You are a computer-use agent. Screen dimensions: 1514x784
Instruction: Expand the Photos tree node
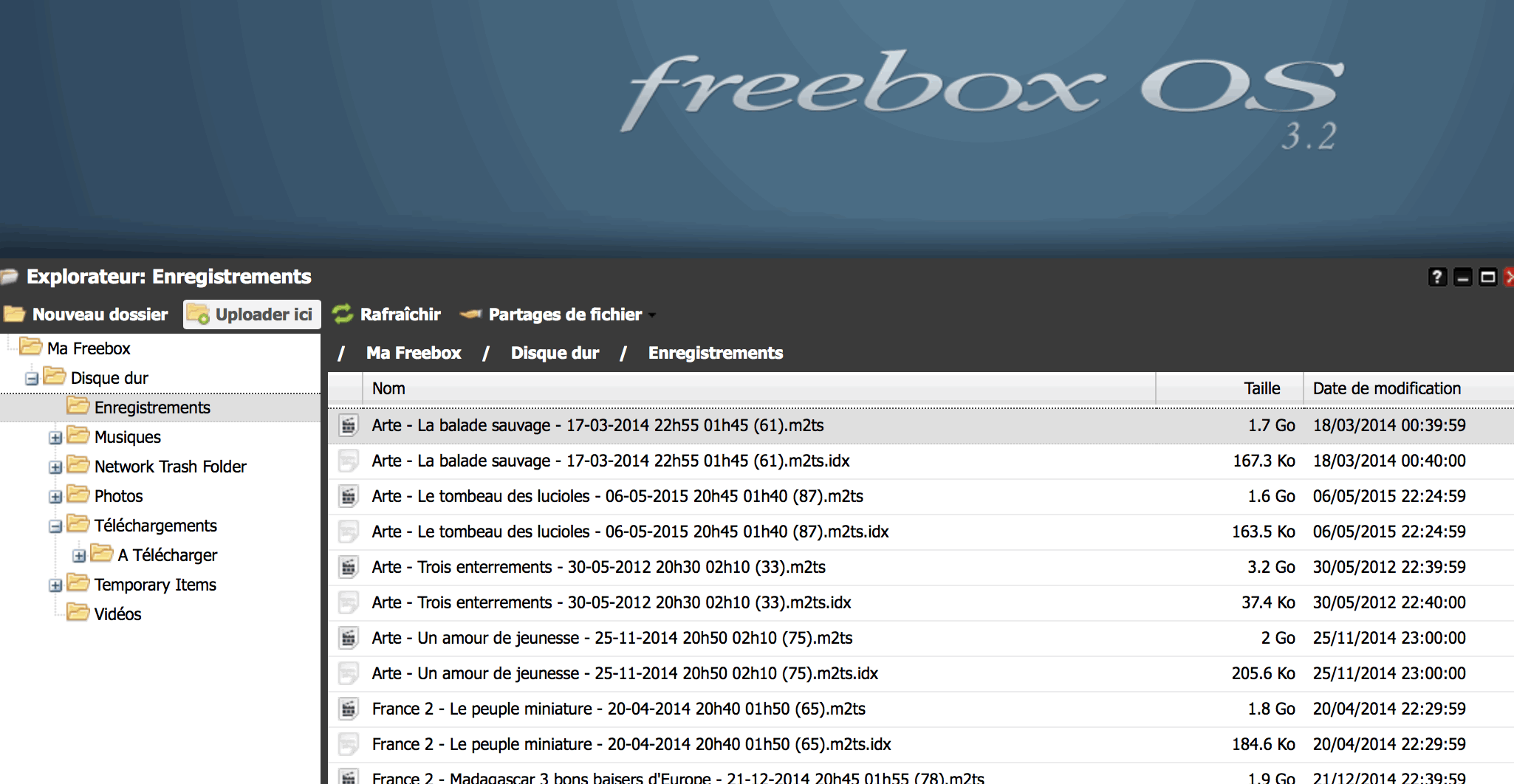pos(55,497)
